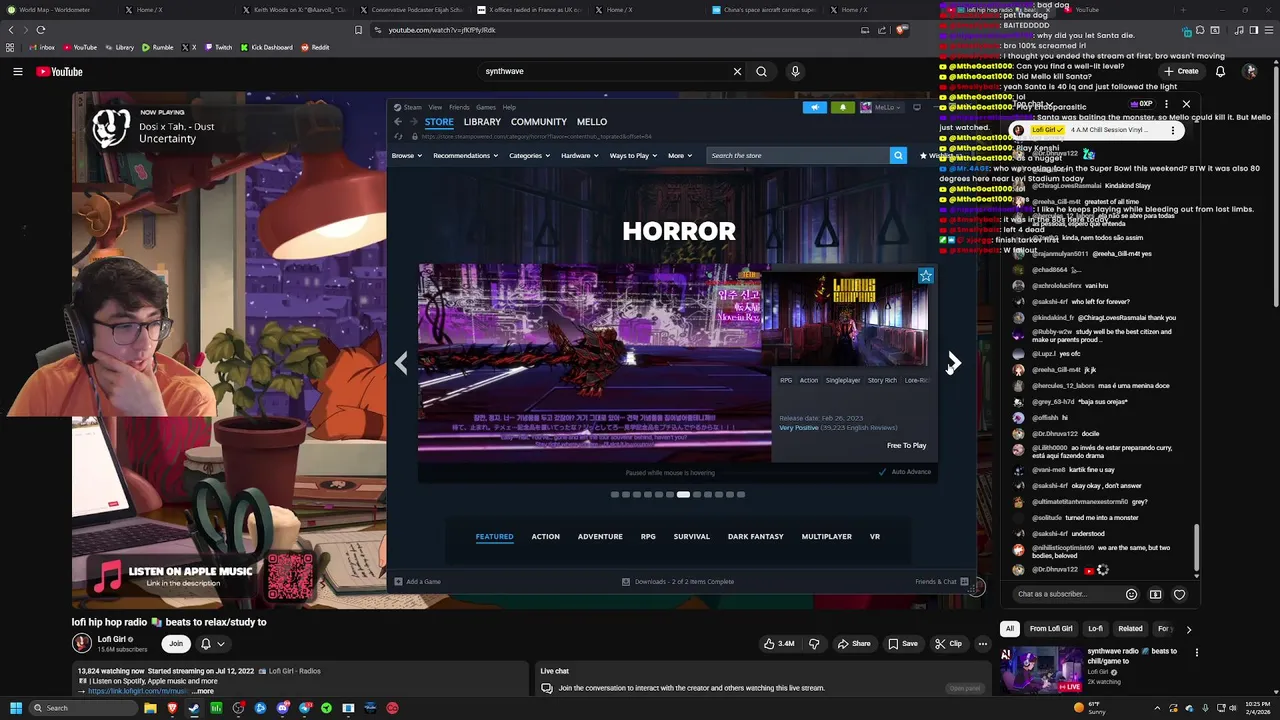1280x720 pixels.
Task: Open more actions ellipsis beside Clip
Action: tap(983, 644)
